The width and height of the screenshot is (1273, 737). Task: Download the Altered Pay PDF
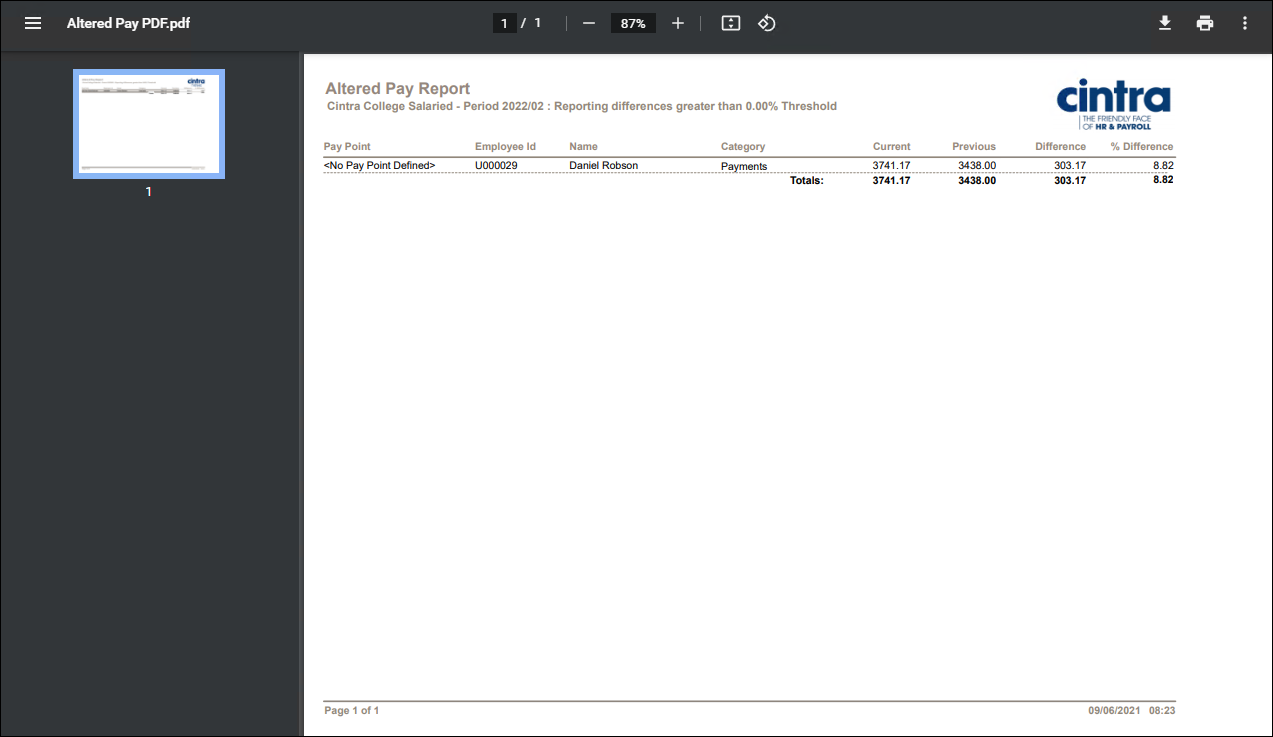[1165, 23]
